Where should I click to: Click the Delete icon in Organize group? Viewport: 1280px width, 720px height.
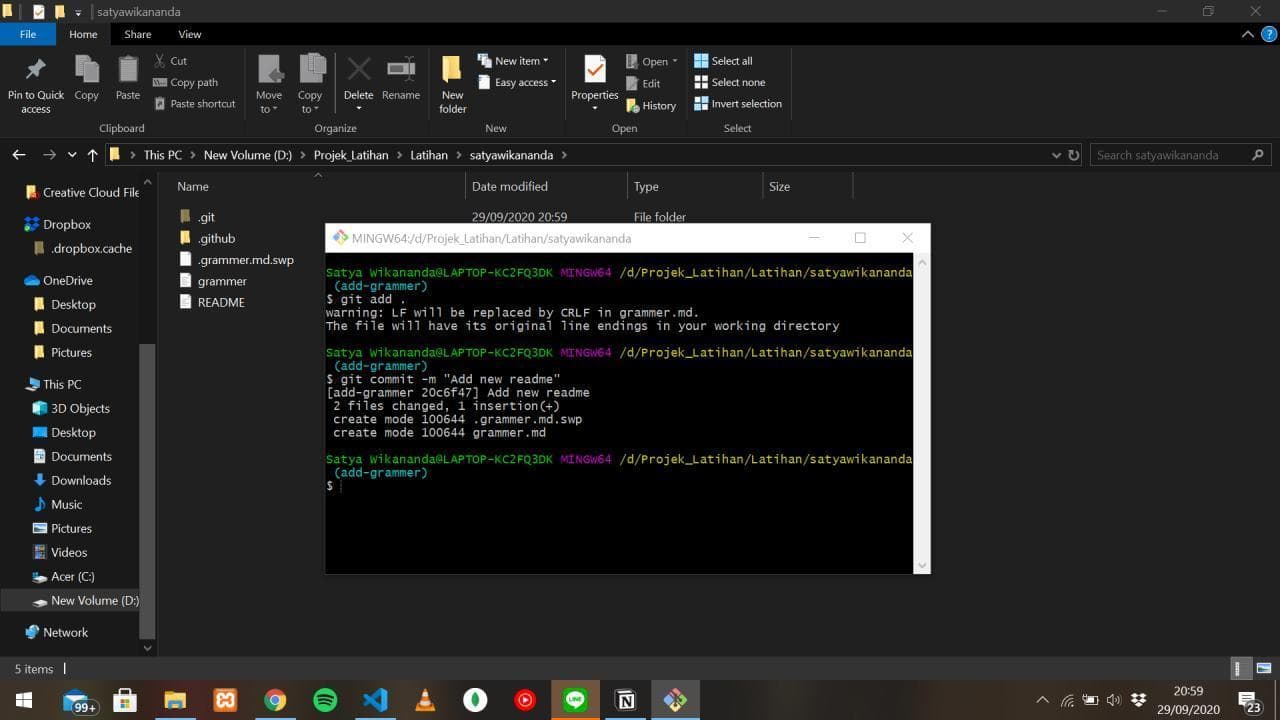click(358, 70)
